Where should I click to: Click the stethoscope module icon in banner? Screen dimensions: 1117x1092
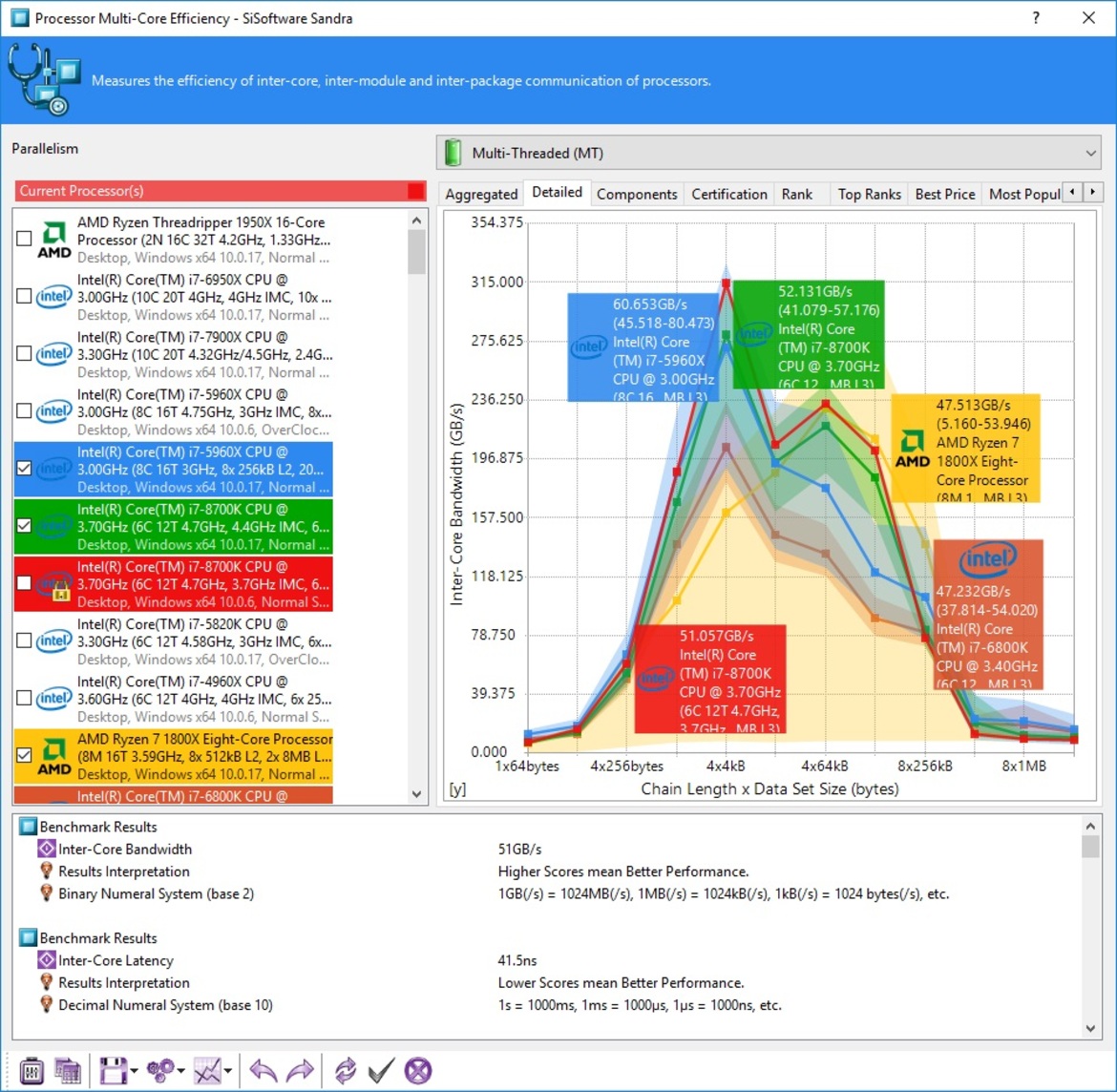click(x=43, y=79)
